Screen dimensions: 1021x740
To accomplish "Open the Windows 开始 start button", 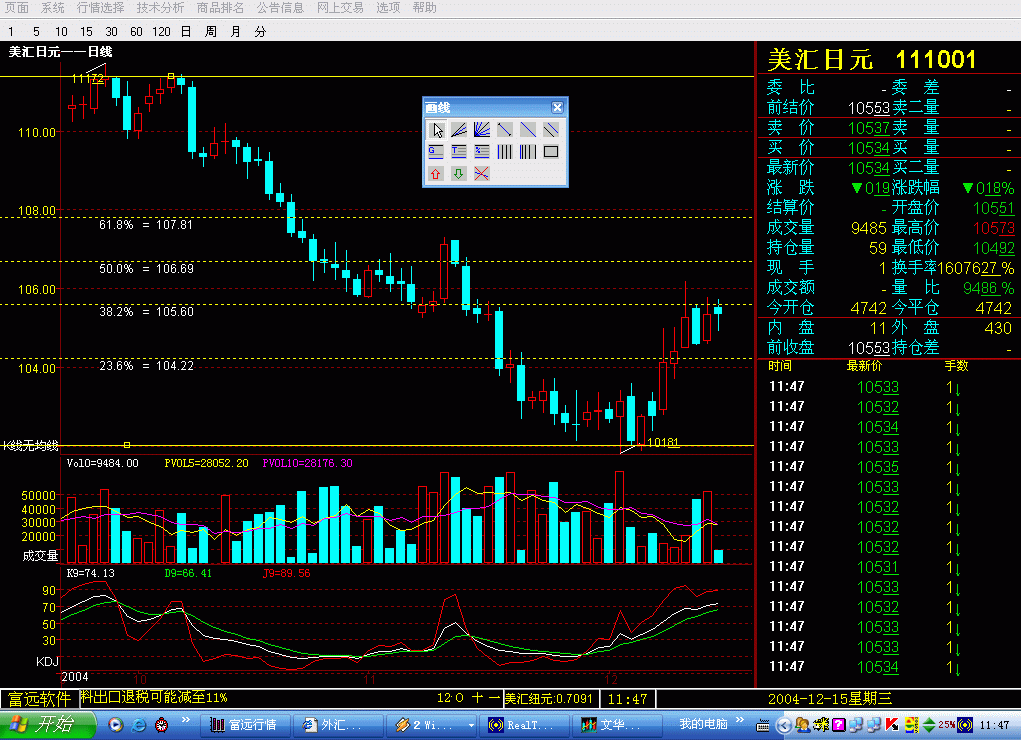I will (x=48, y=724).
